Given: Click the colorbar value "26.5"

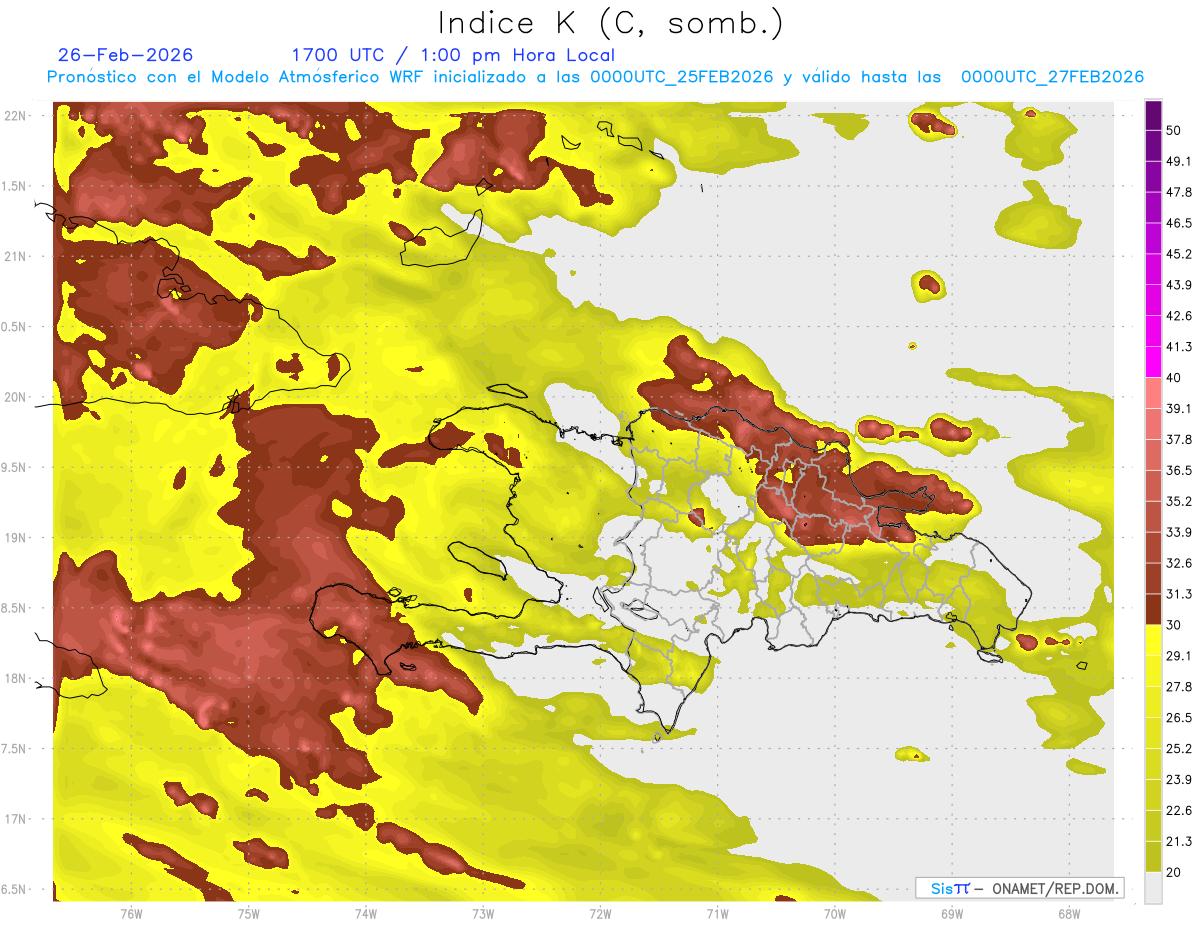Looking at the screenshot, I should pos(1179,717).
